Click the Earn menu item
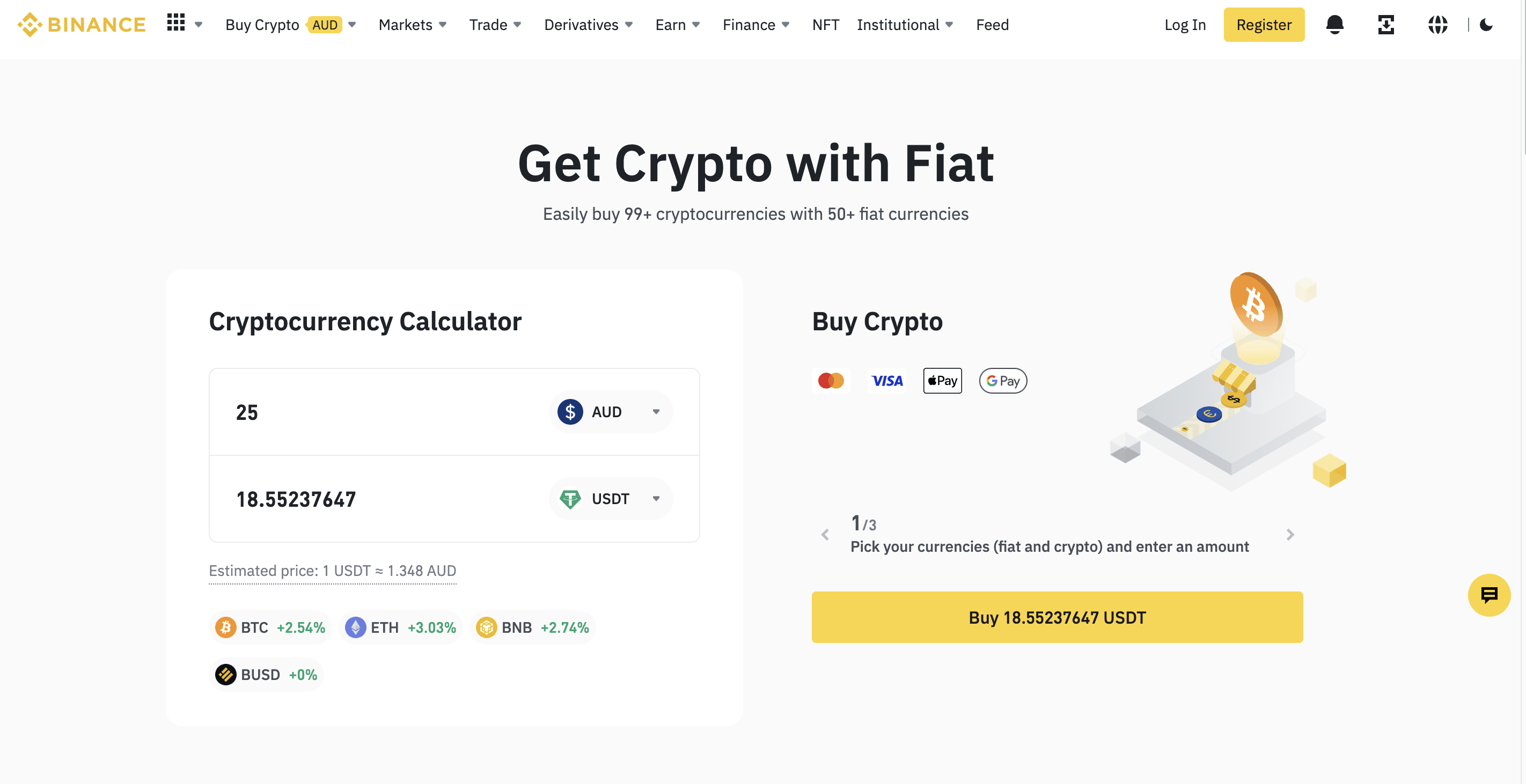Viewport: 1526px width, 784px height. click(671, 24)
